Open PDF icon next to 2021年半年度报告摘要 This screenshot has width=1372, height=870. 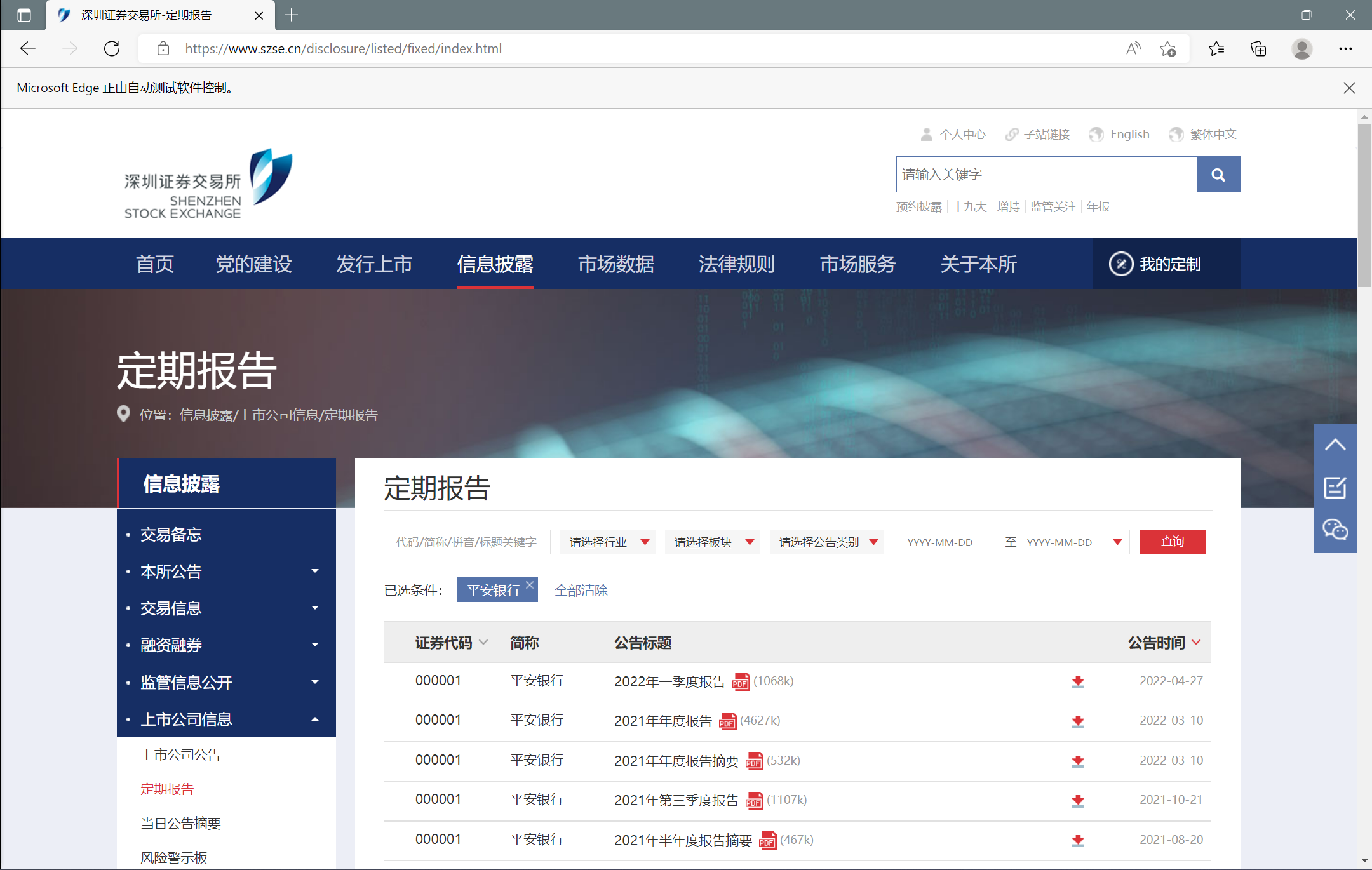pyautogui.click(x=767, y=840)
